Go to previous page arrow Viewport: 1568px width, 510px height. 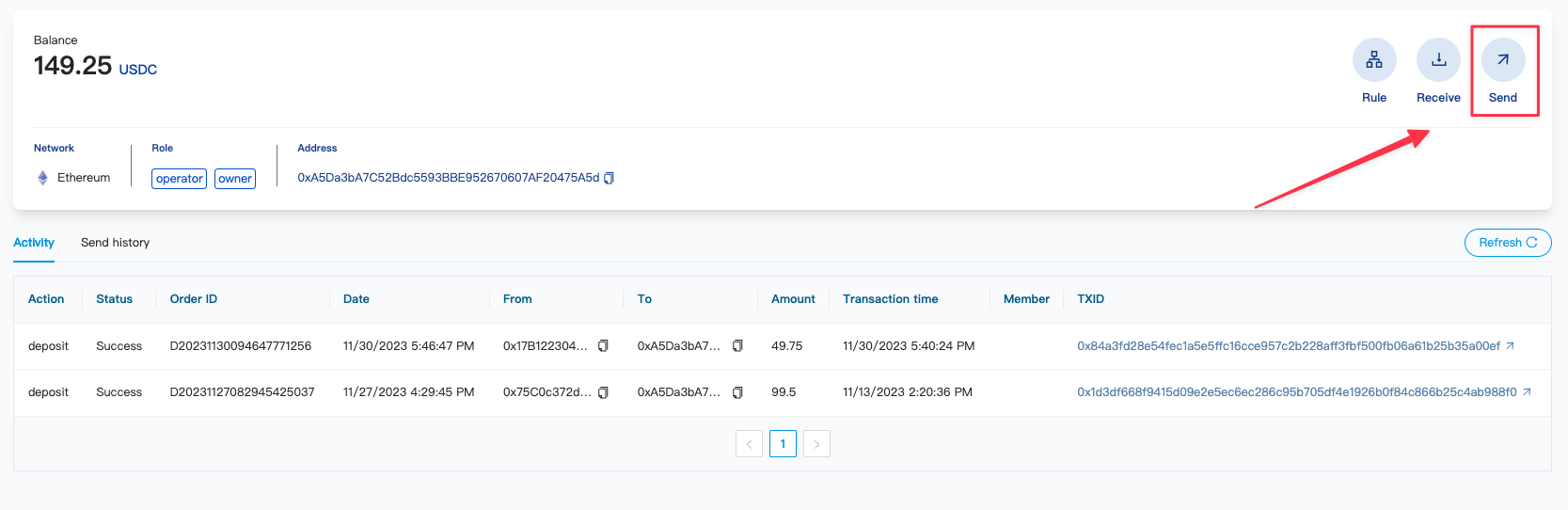click(x=749, y=444)
